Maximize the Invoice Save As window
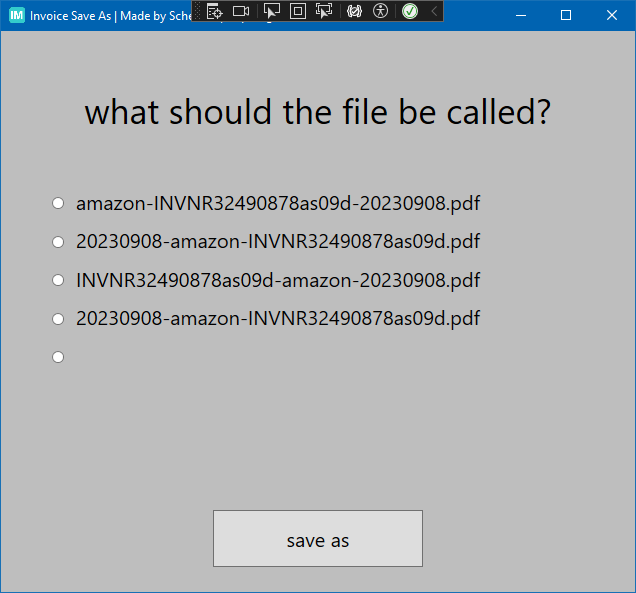636x593 pixels. (566, 15)
